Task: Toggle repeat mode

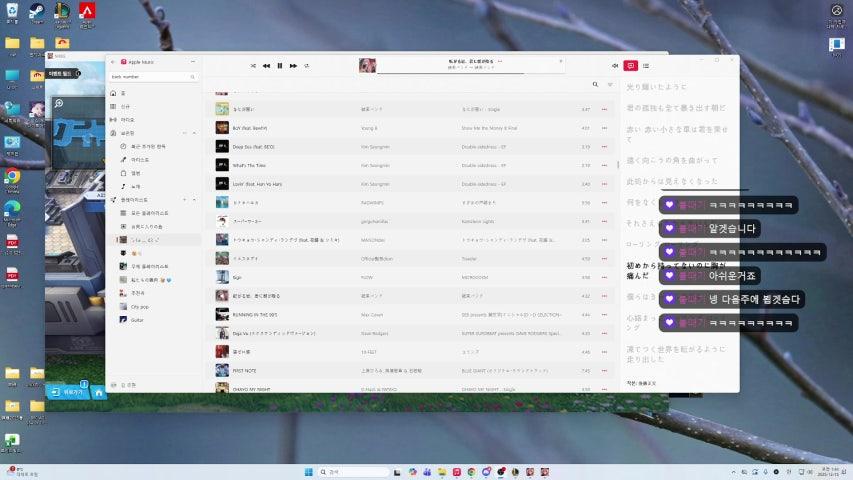Action: click(306, 66)
